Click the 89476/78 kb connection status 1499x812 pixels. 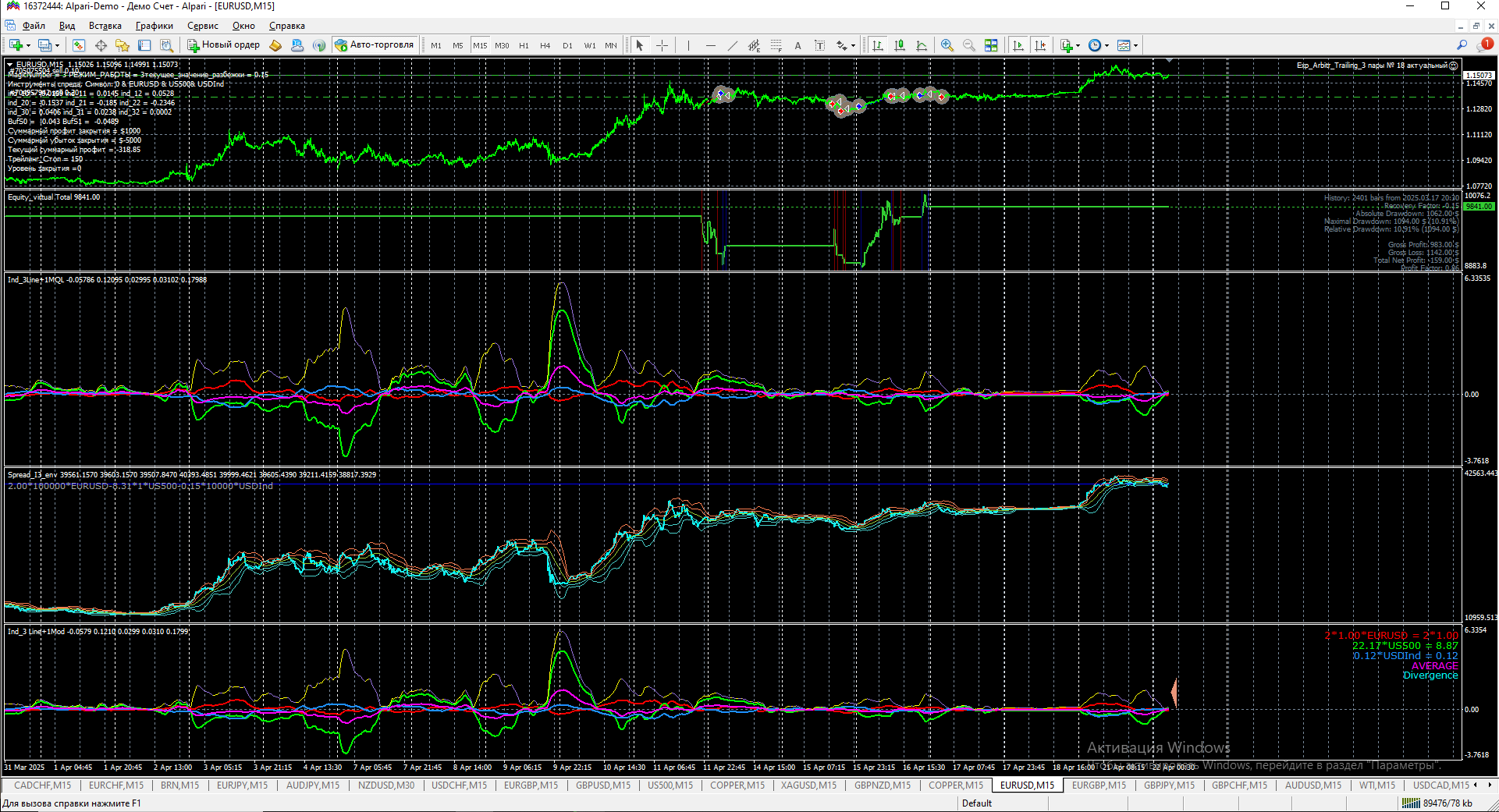tap(1437, 803)
